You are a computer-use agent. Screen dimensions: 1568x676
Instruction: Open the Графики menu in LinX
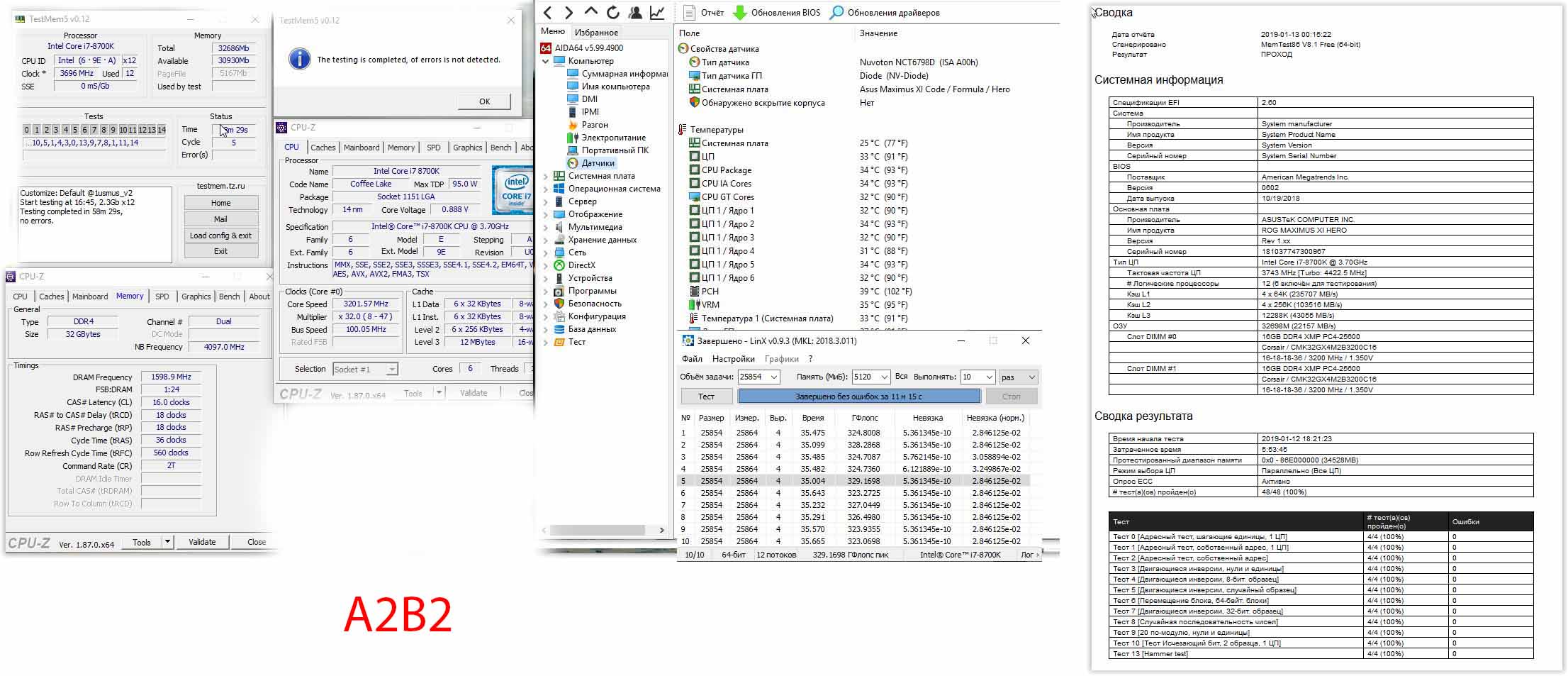coord(781,359)
